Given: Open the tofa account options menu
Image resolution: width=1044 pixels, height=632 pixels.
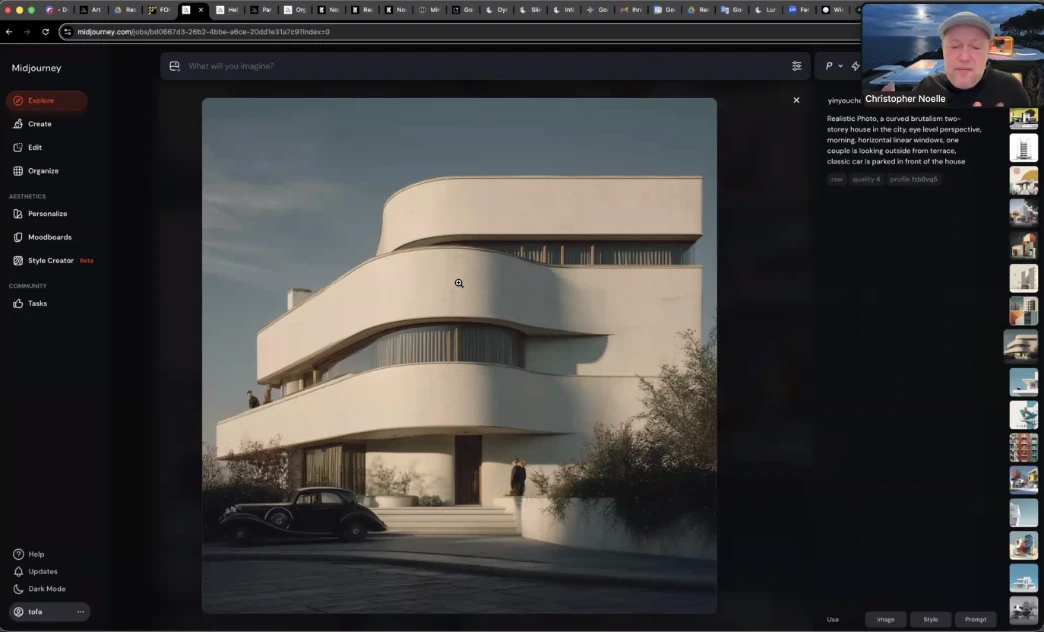Looking at the screenshot, I should 80,612.
